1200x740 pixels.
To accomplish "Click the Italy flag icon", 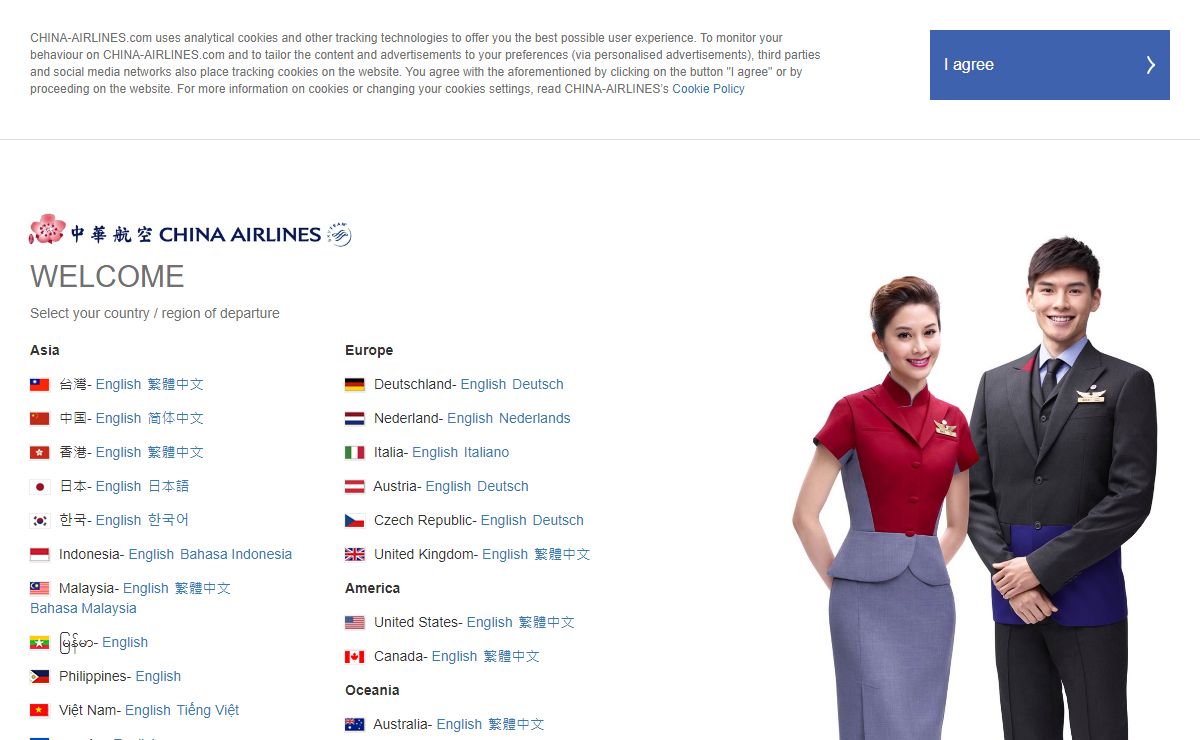I will coord(355,452).
